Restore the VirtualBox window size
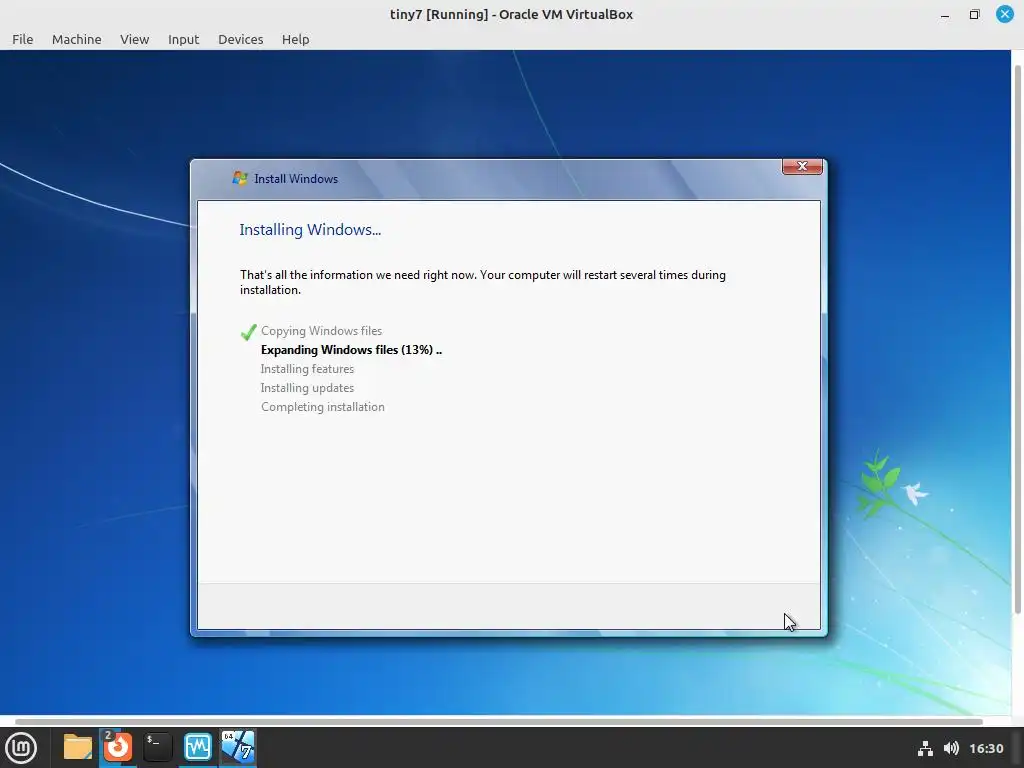 tap(974, 14)
